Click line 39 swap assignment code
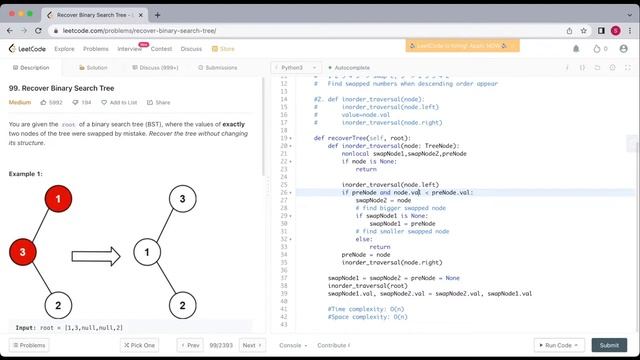 pyautogui.click(x=430, y=293)
